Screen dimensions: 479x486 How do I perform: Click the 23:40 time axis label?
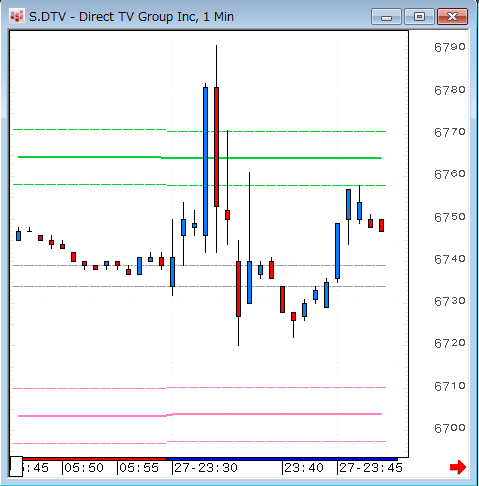(304, 468)
